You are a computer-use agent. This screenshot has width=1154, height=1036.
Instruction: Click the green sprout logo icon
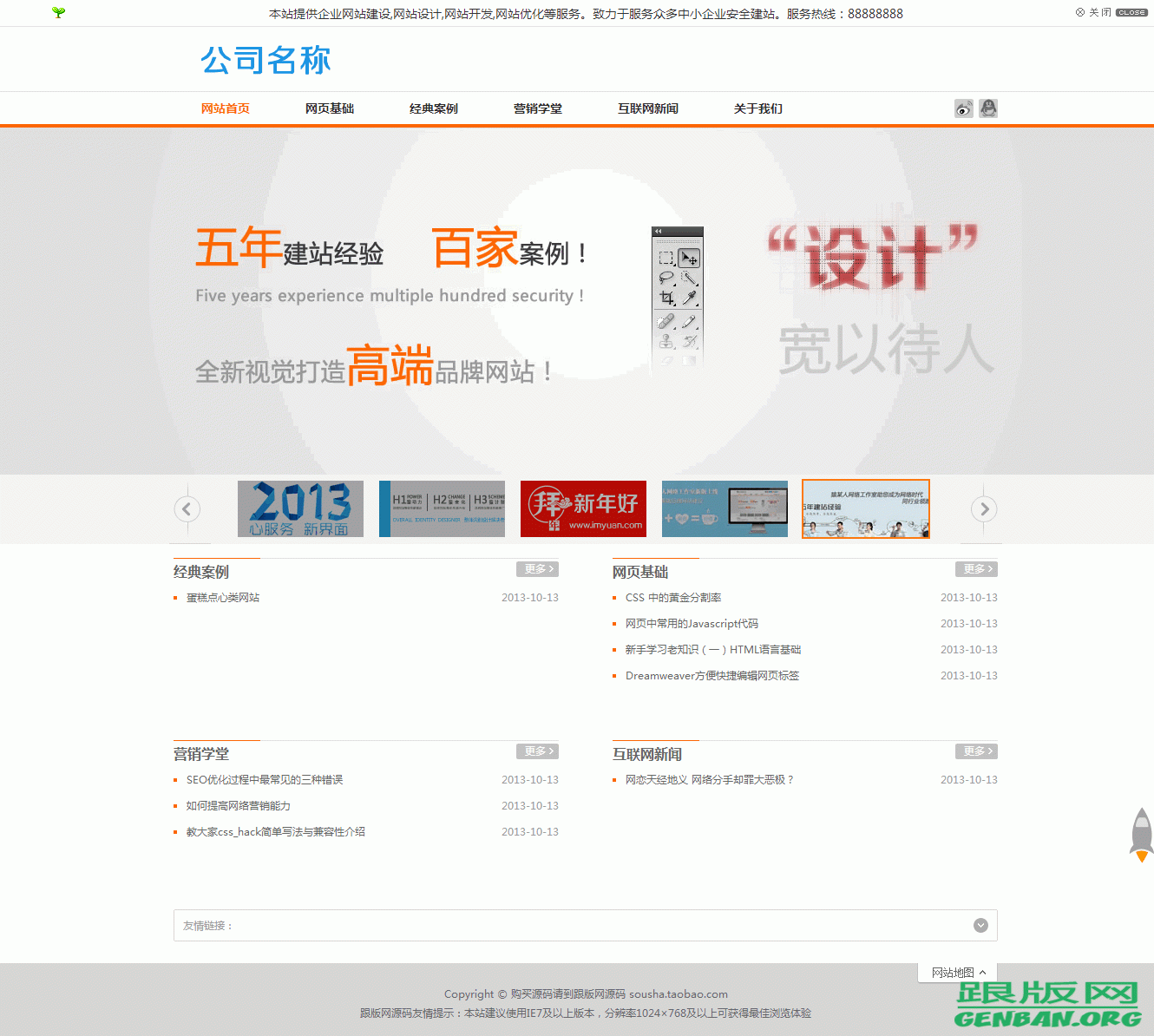pos(57,13)
